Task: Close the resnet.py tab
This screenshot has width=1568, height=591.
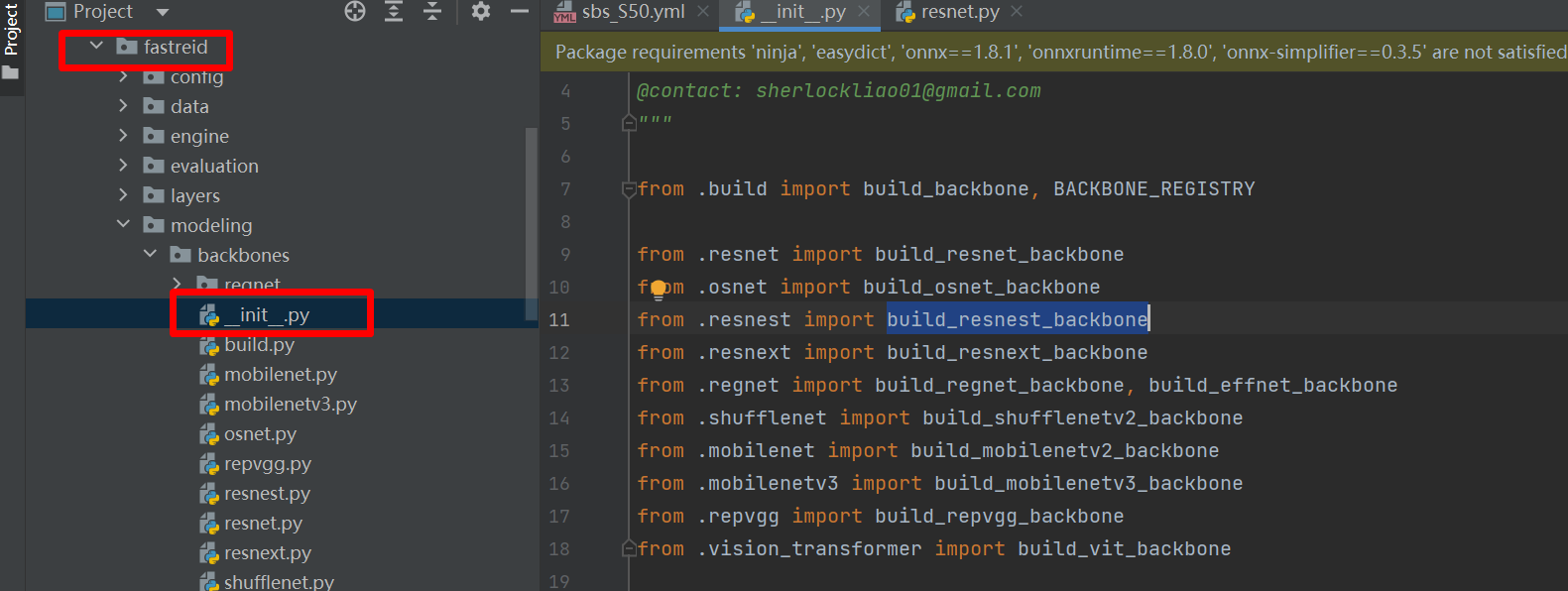Action: pyautogui.click(x=1017, y=12)
